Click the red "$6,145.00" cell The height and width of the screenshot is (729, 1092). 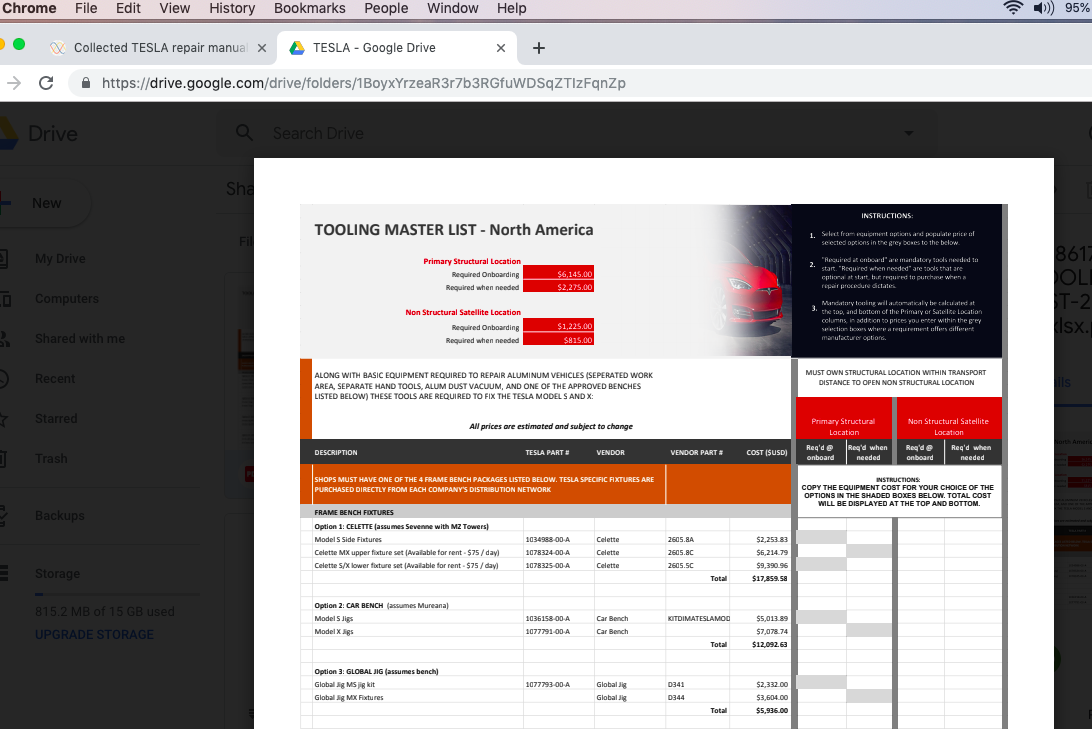(559, 274)
